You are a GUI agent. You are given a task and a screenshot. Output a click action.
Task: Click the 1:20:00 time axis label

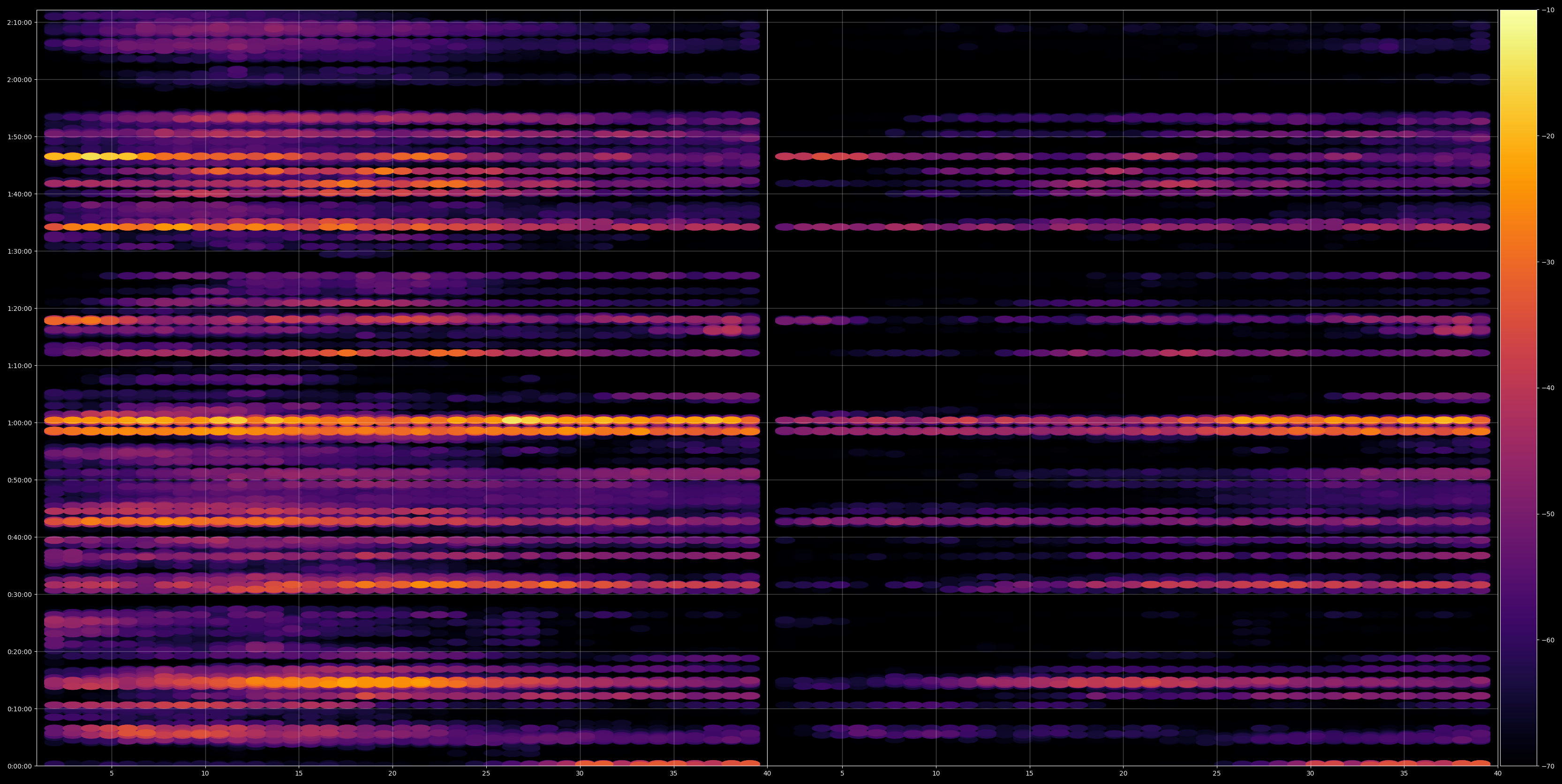coord(19,309)
